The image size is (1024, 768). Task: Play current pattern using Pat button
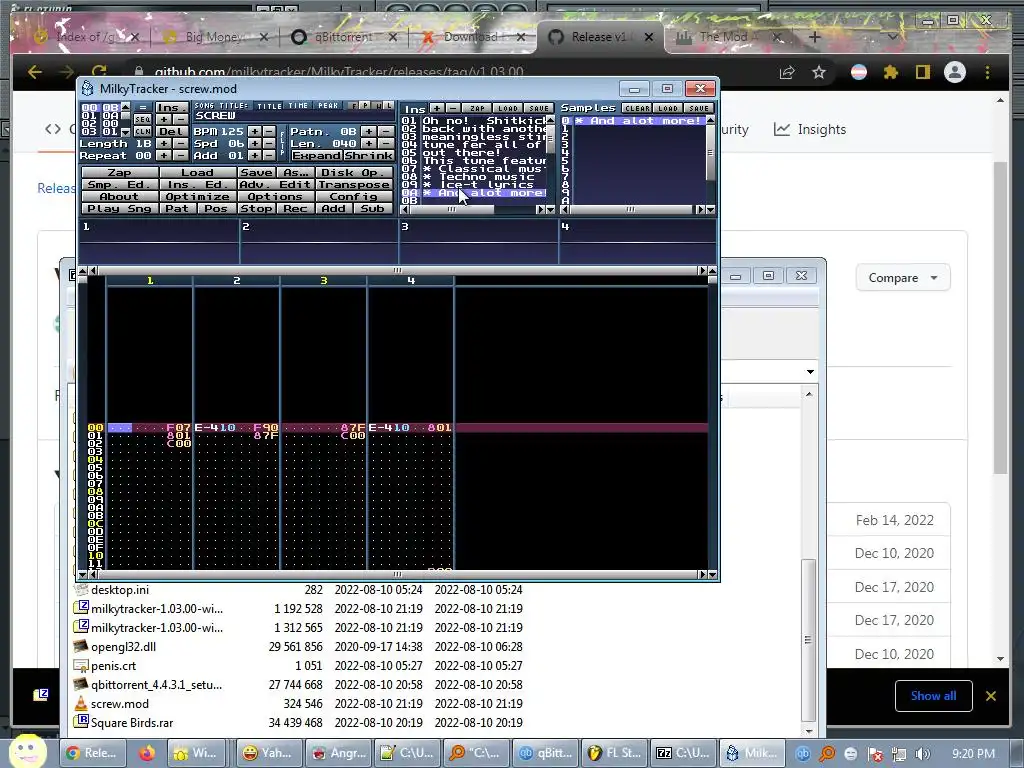pyautogui.click(x=177, y=208)
